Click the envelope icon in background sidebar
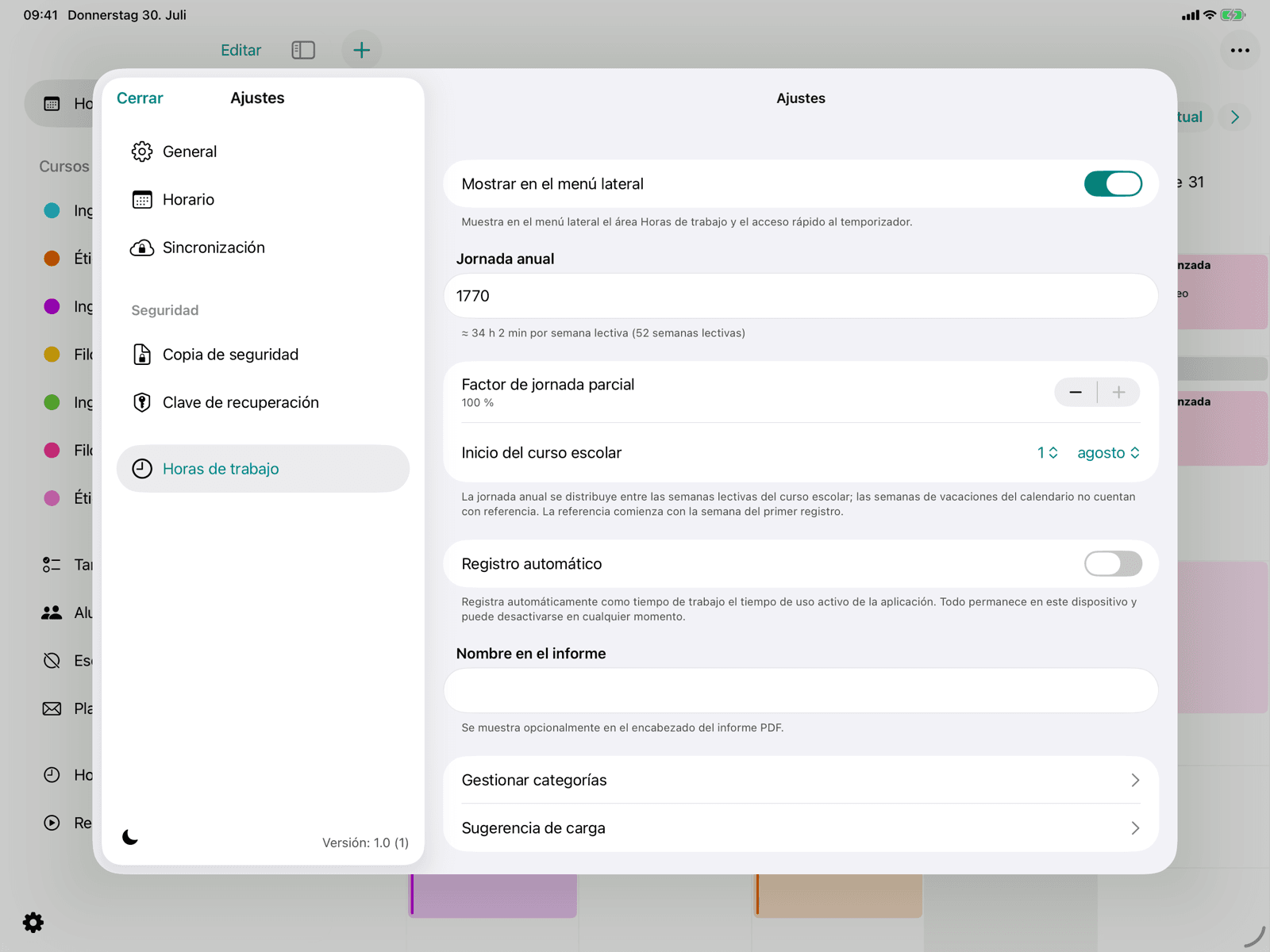Viewport: 1270px width, 952px height. (x=52, y=708)
